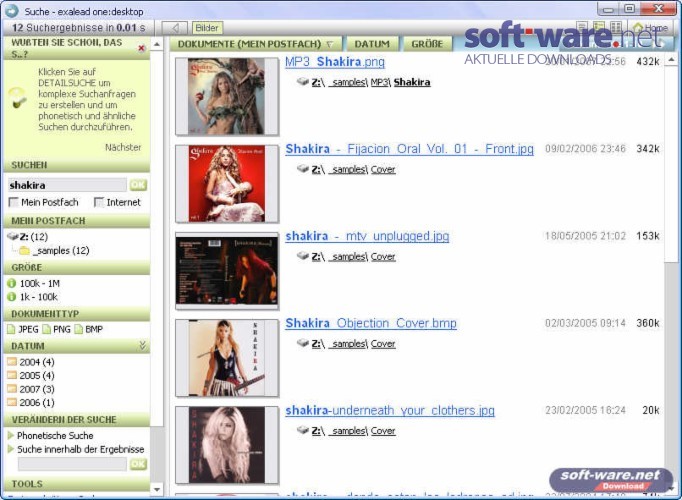Open Cover folder of mtv unplugged result

tap(383, 257)
